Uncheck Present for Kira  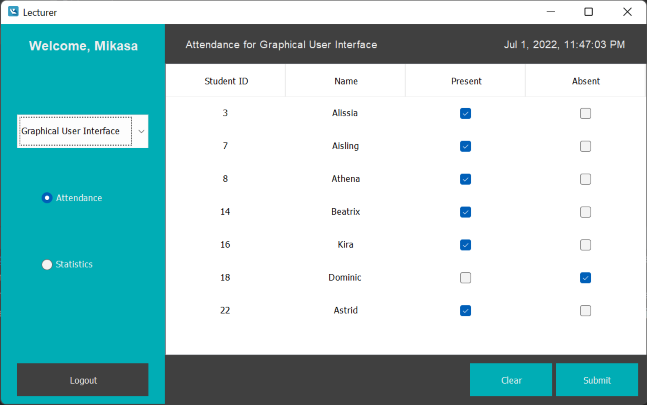[465, 245]
